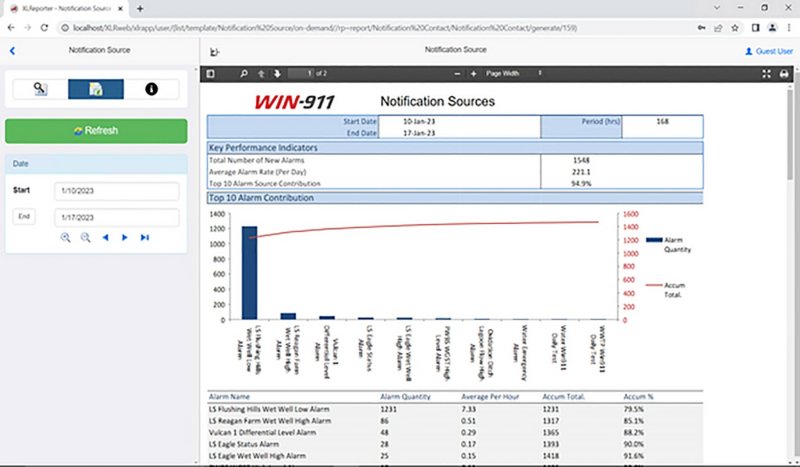Open the browser three-dot menu
The width and height of the screenshot is (800, 467).
[x=789, y=28]
